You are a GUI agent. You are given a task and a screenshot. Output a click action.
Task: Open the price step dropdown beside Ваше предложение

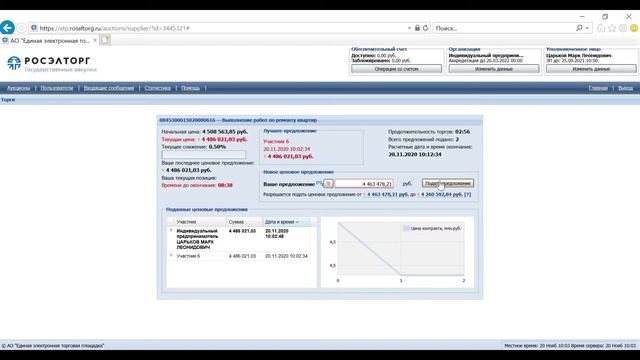click(x=328, y=184)
